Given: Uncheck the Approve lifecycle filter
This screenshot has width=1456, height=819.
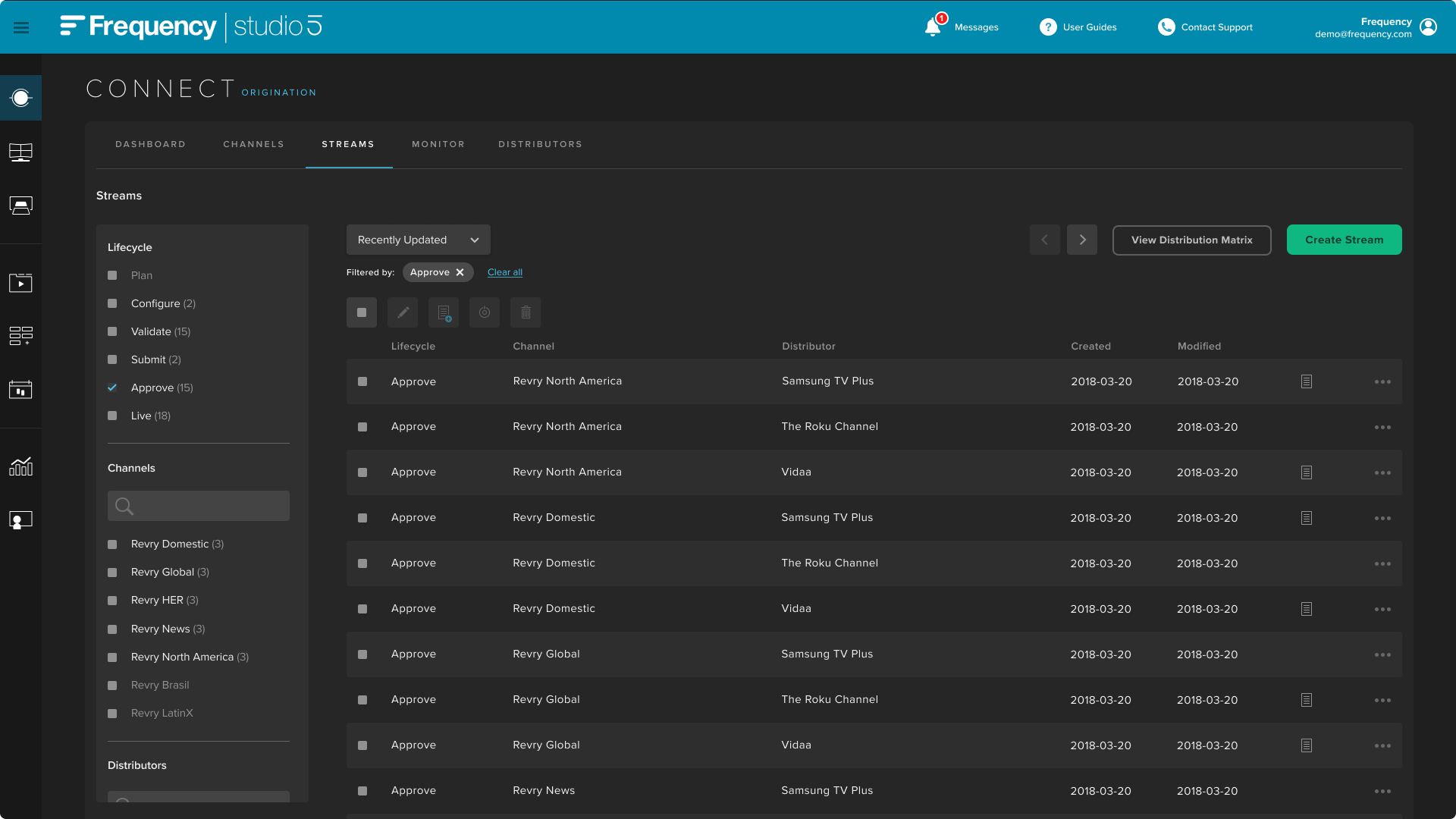Looking at the screenshot, I should 112,388.
